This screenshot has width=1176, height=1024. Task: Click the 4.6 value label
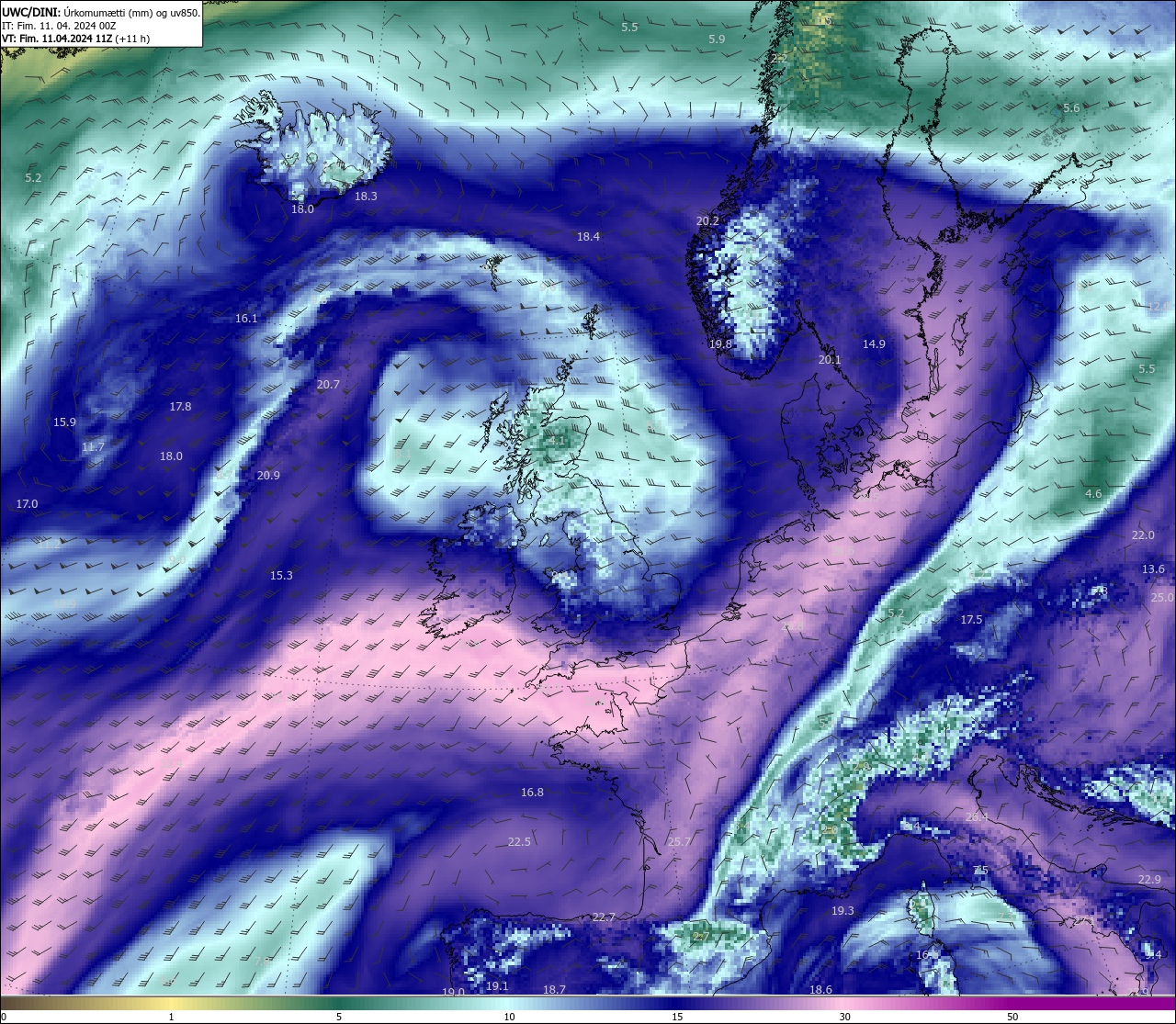(x=1093, y=494)
